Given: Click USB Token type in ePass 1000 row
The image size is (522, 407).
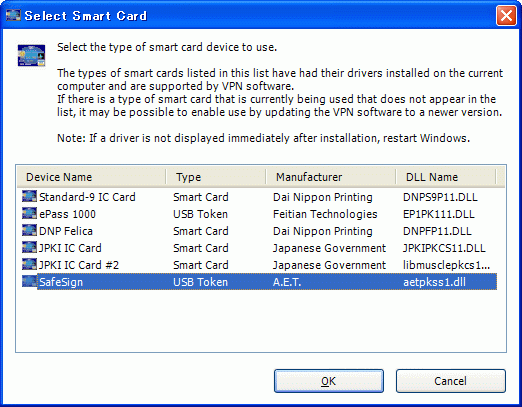Looking at the screenshot, I should tap(200, 214).
